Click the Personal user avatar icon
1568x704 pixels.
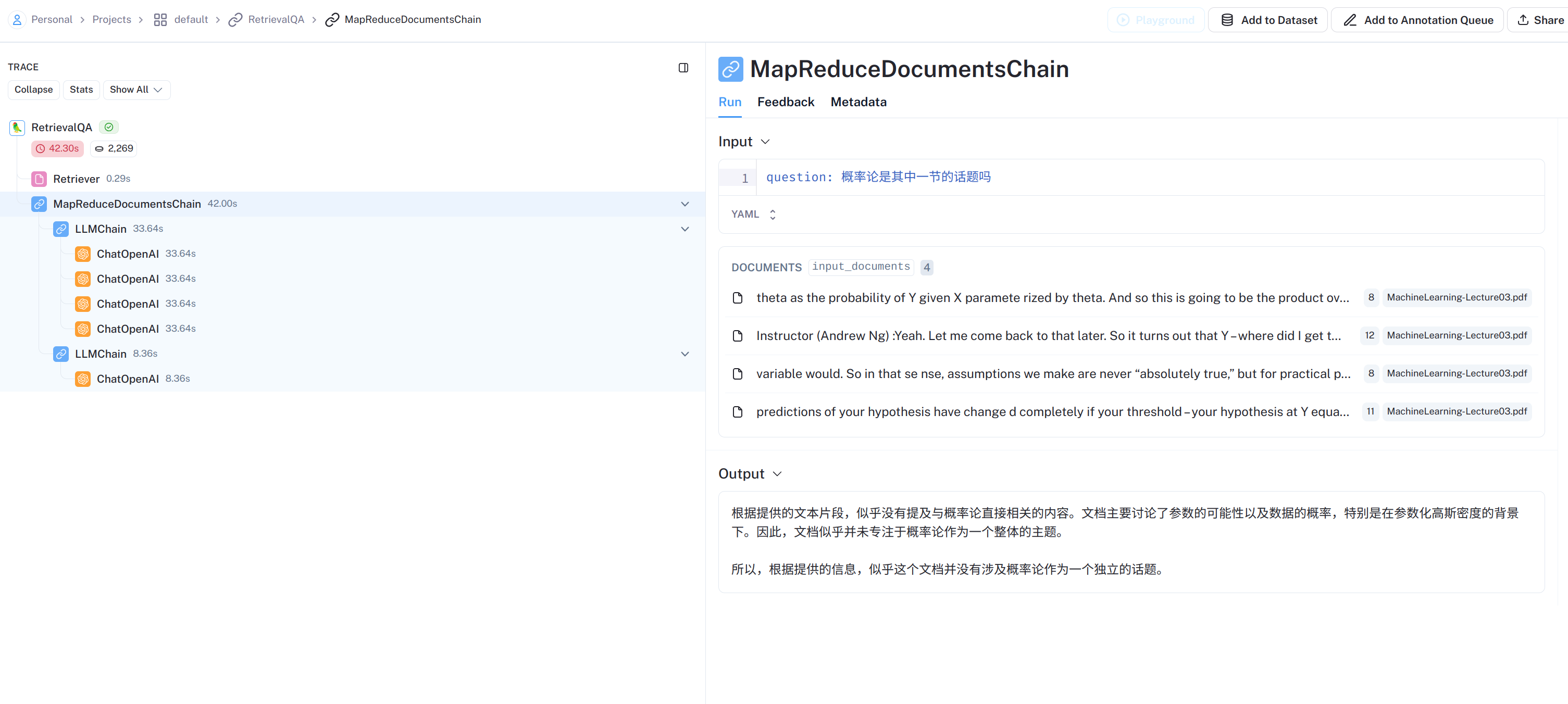point(17,19)
